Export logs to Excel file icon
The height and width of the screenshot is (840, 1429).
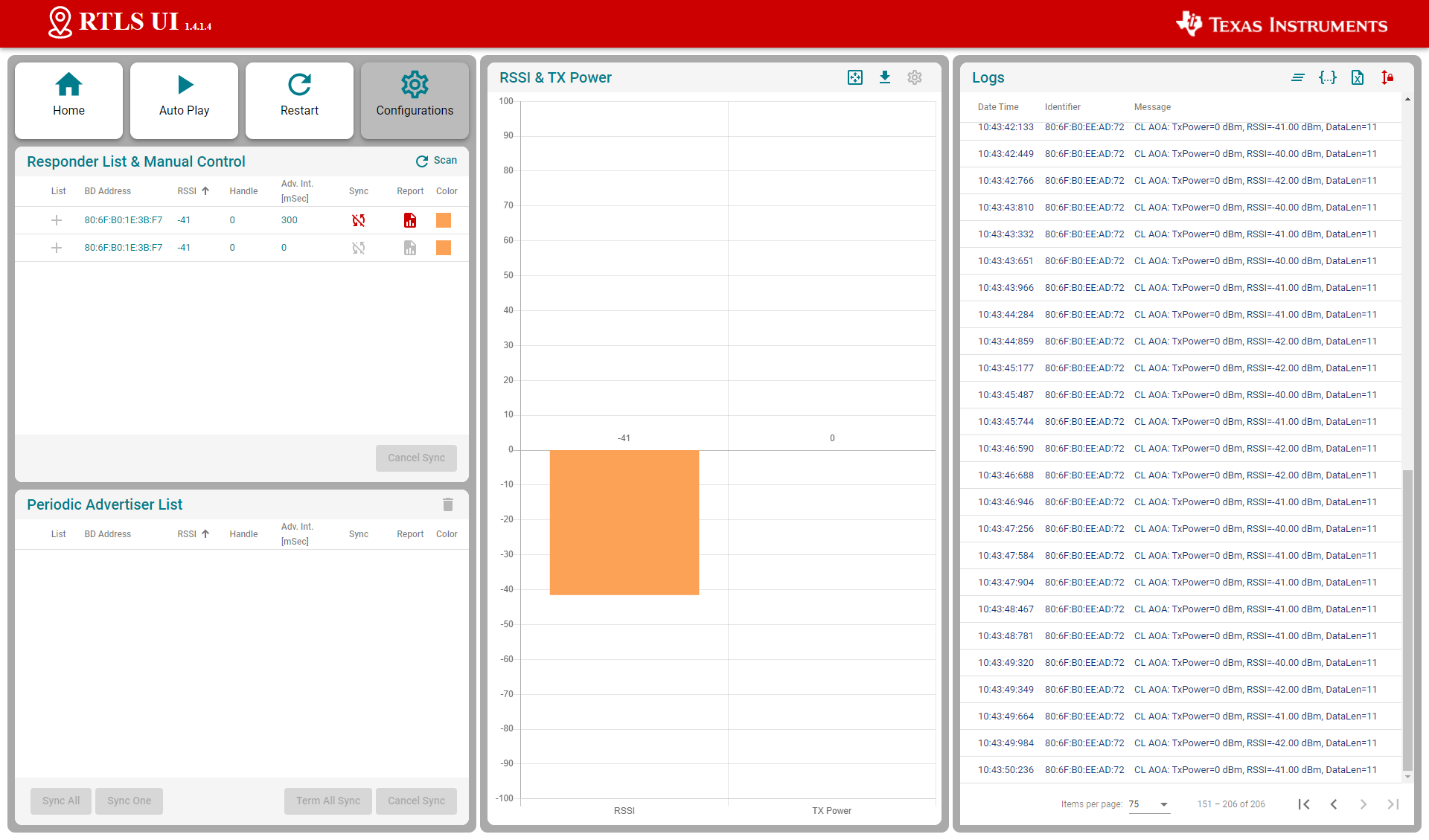tap(1358, 77)
